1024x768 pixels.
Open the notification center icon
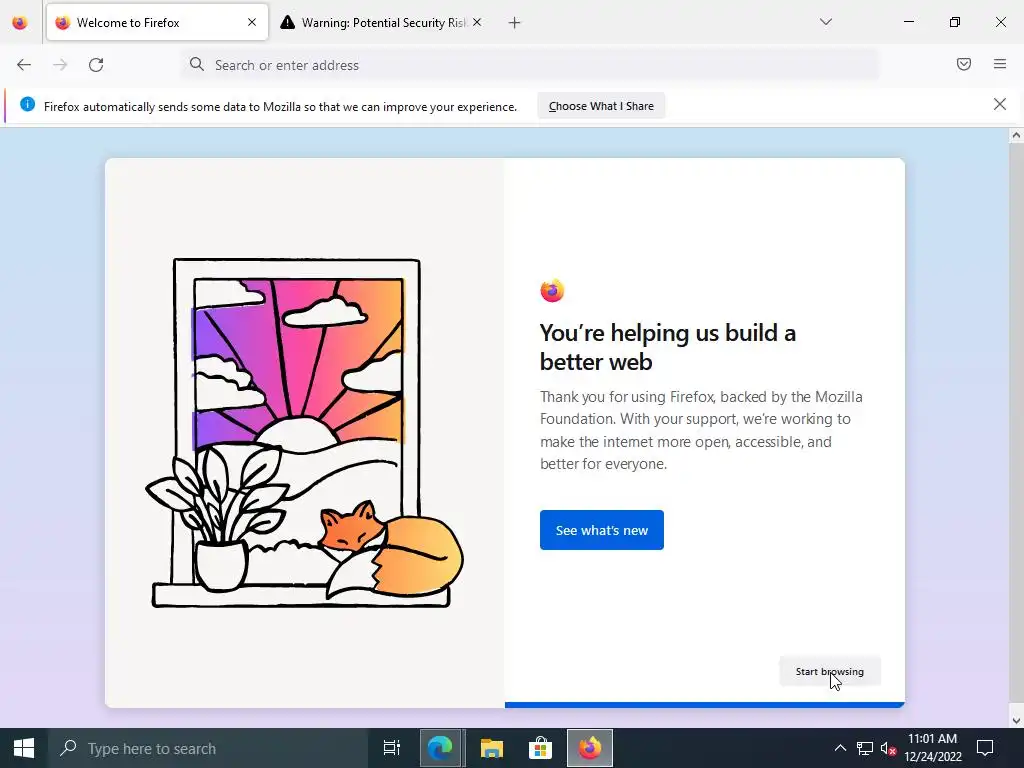[985, 748]
